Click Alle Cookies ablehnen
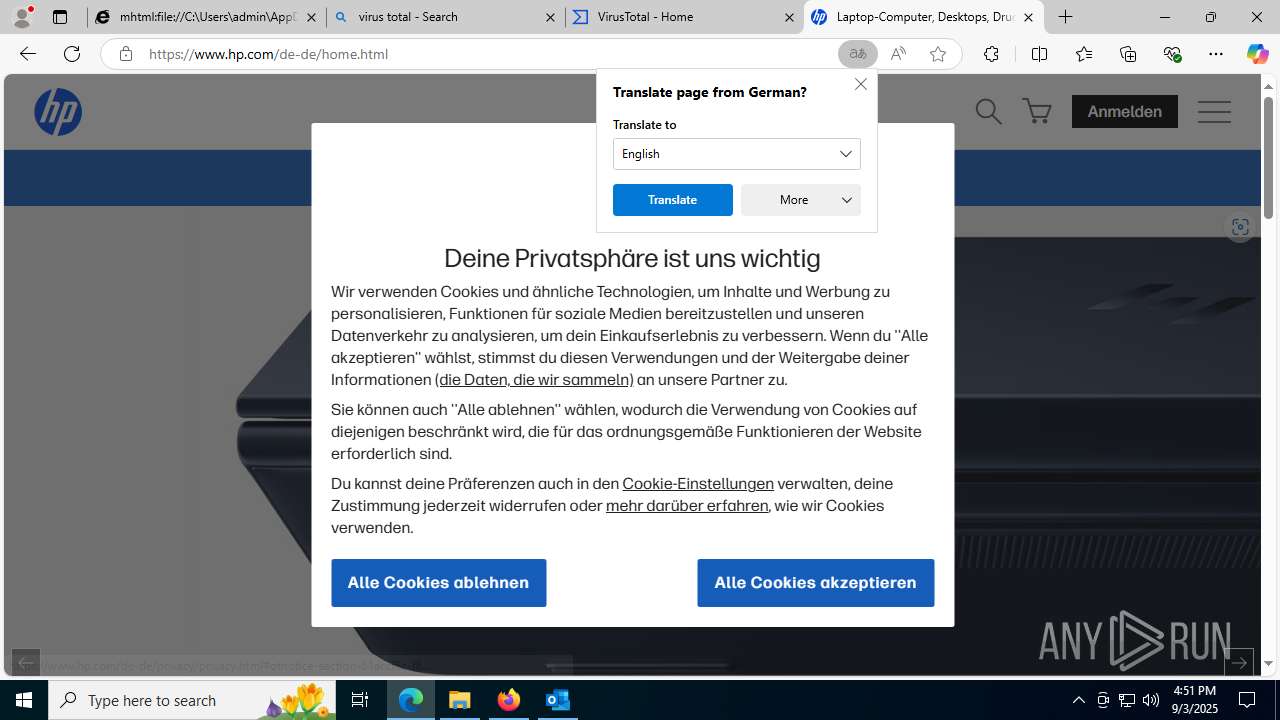 tap(439, 583)
